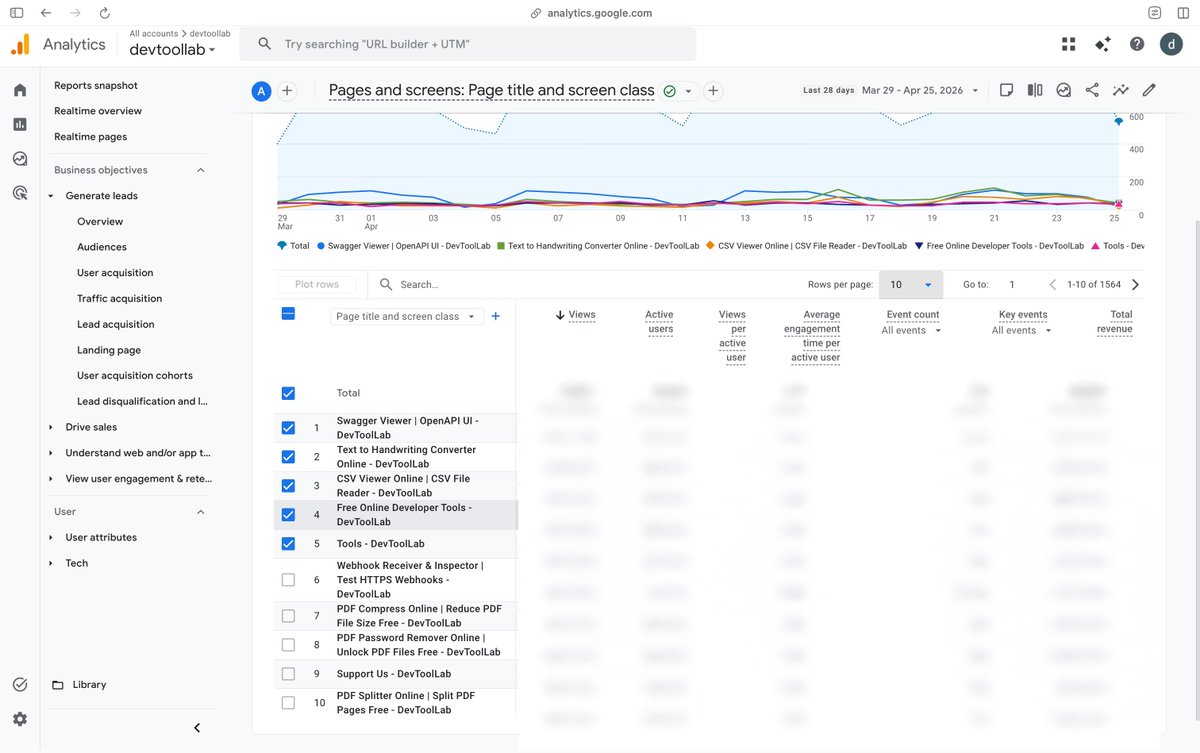
Task: Share this report icon
Action: tap(1092, 90)
